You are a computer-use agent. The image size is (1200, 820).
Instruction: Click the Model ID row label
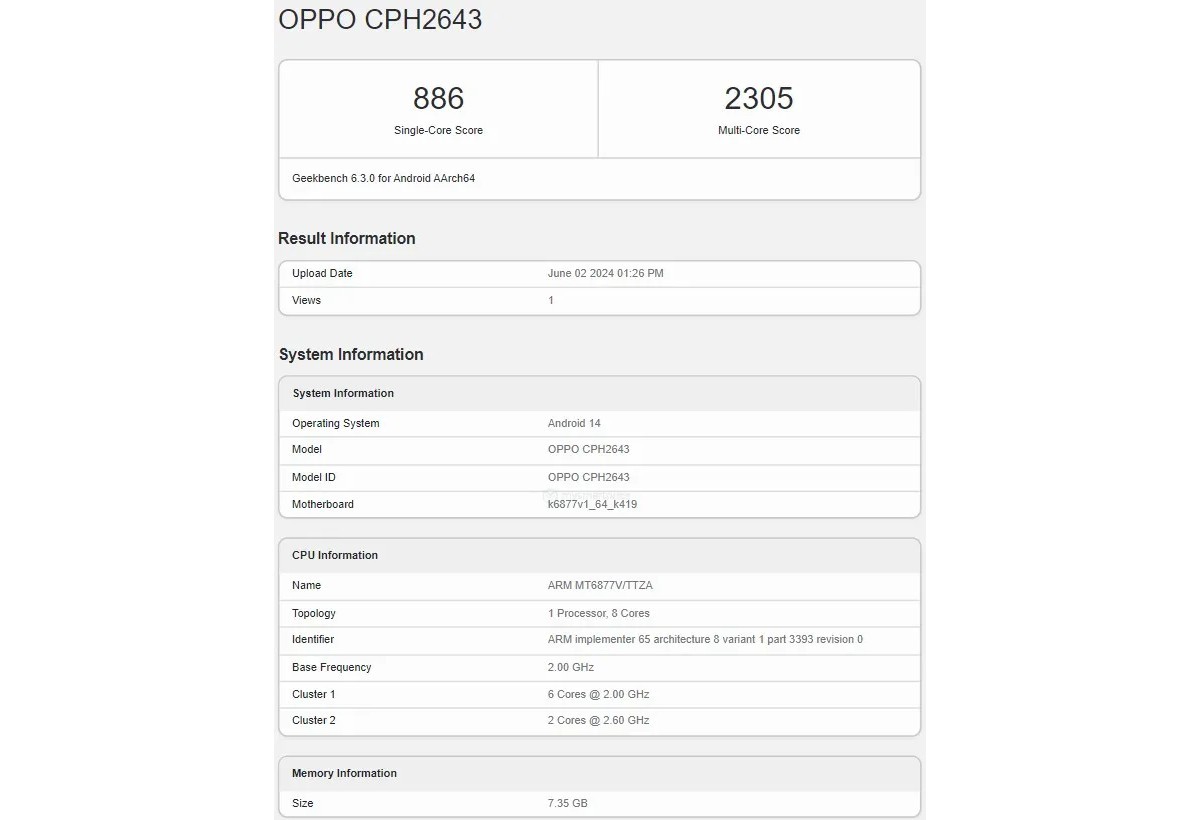tap(313, 477)
